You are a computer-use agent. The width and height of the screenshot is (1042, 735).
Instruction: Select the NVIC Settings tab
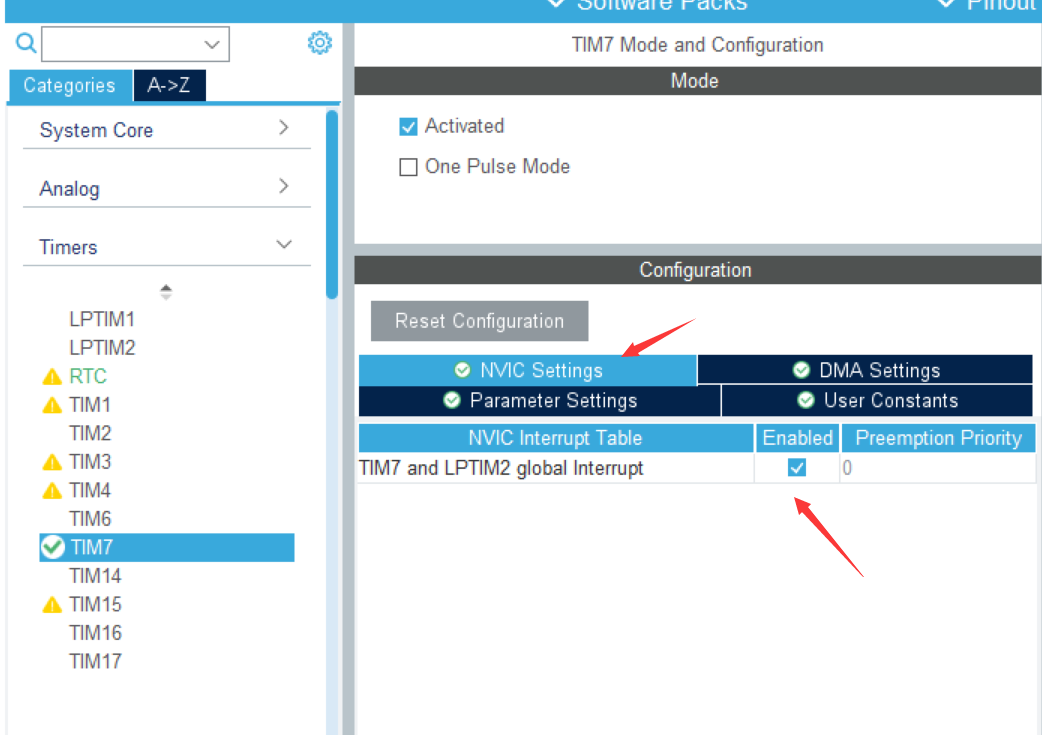pyautogui.click(x=528, y=370)
